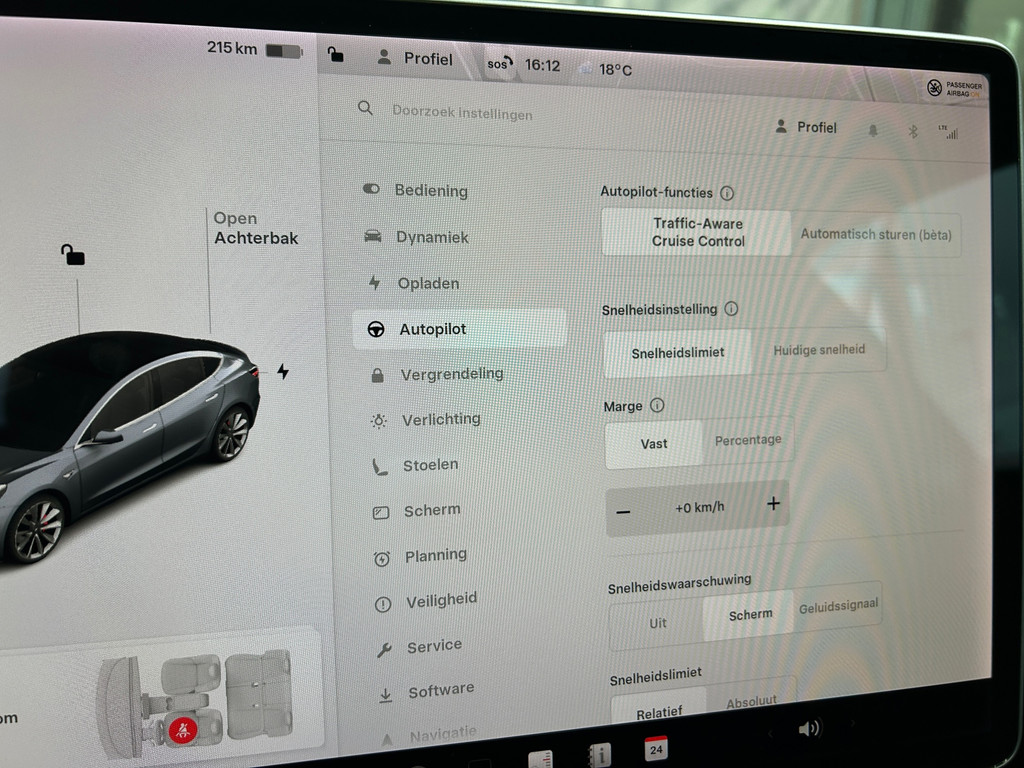Screen dimensions: 1024x768
Task: Tap the LTE signal strength icon
Action: tap(948, 132)
